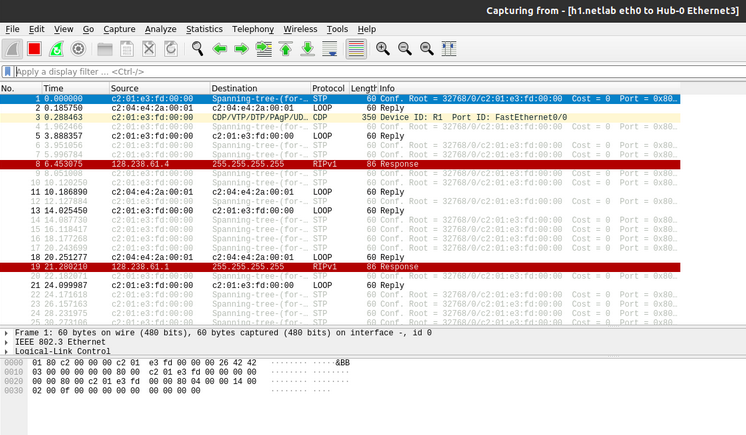The width and height of the screenshot is (746, 435).
Task: Click the open capture file folder icon
Action: coord(105,49)
